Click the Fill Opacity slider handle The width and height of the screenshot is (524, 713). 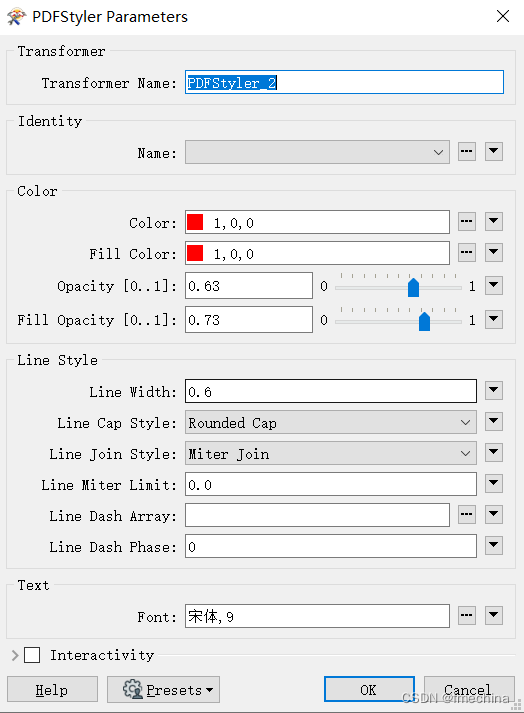424,321
